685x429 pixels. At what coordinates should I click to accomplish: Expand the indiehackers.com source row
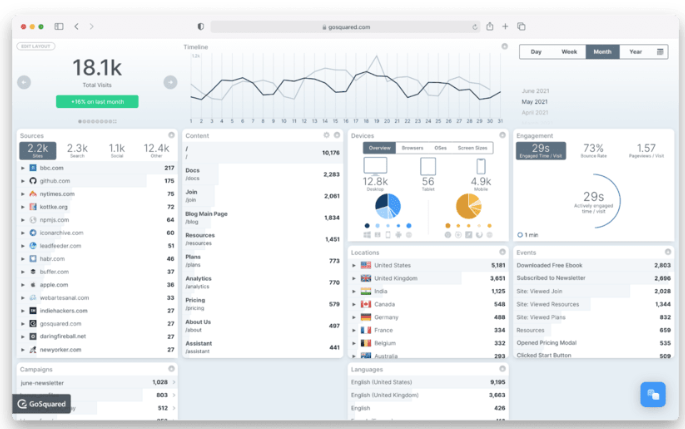click(x=23, y=311)
